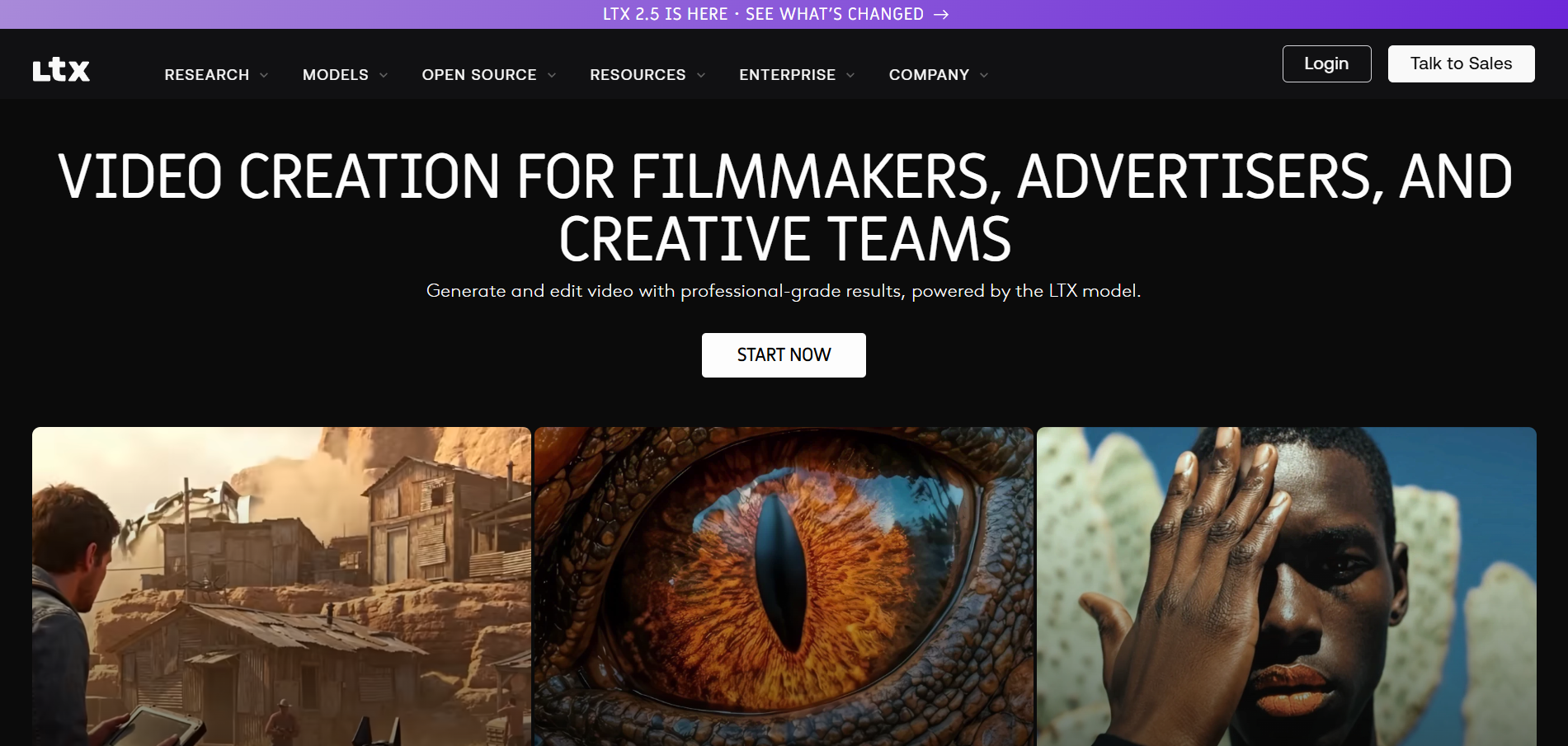Image resolution: width=1568 pixels, height=746 pixels.
Task: Click the START NOW button
Action: [784, 355]
